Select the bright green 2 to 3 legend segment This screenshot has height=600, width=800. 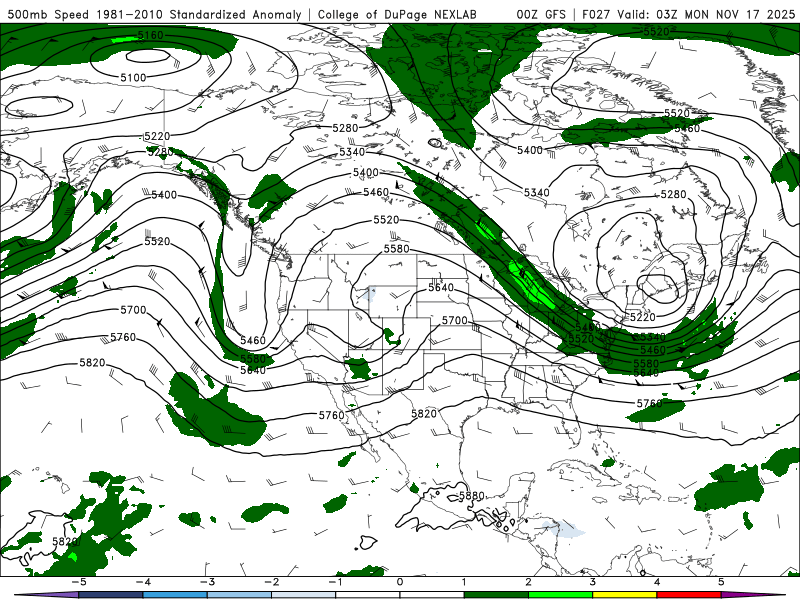tap(560, 595)
